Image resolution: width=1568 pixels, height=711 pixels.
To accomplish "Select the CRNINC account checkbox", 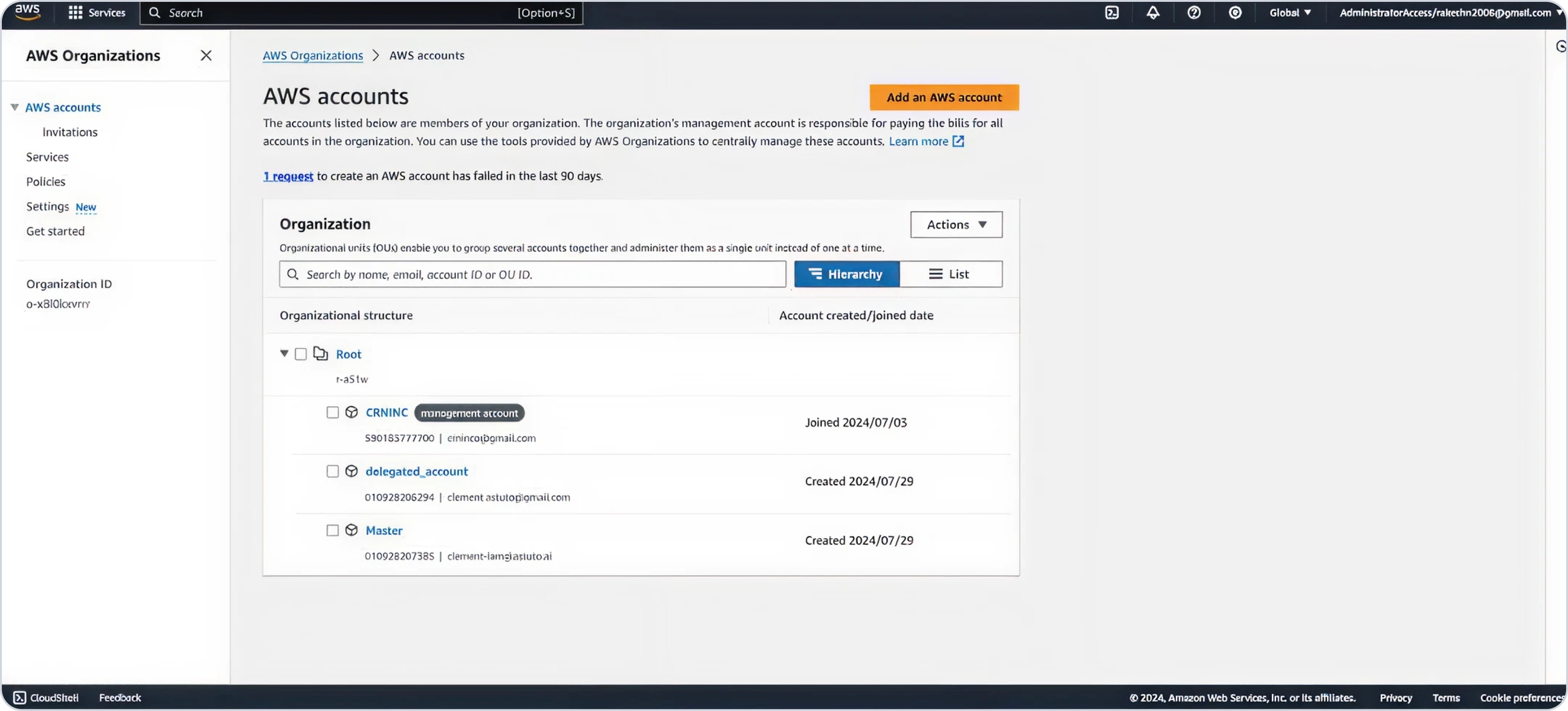I will (x=332, y=412).
